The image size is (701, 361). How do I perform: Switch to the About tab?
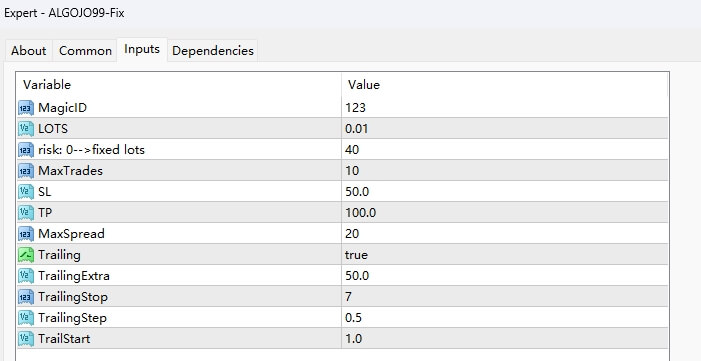point(29,51)
